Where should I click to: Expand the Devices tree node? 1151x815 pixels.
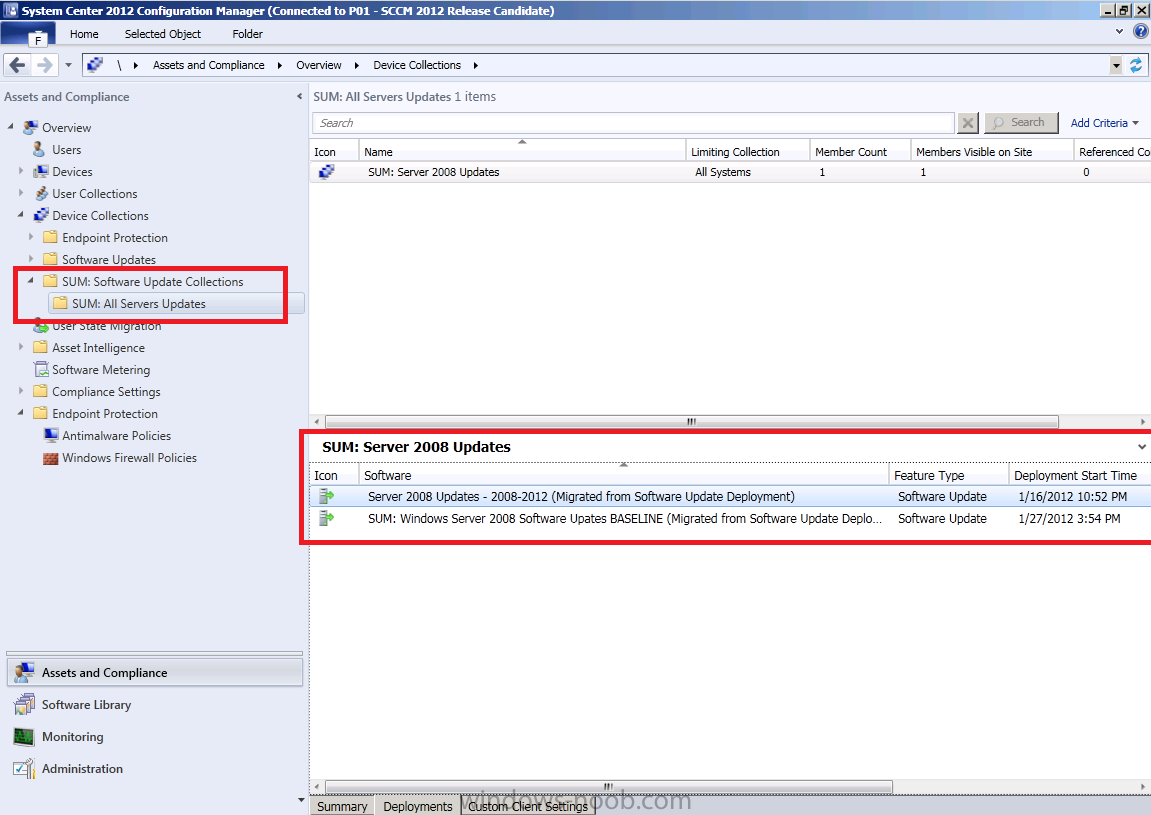(21, 171)
